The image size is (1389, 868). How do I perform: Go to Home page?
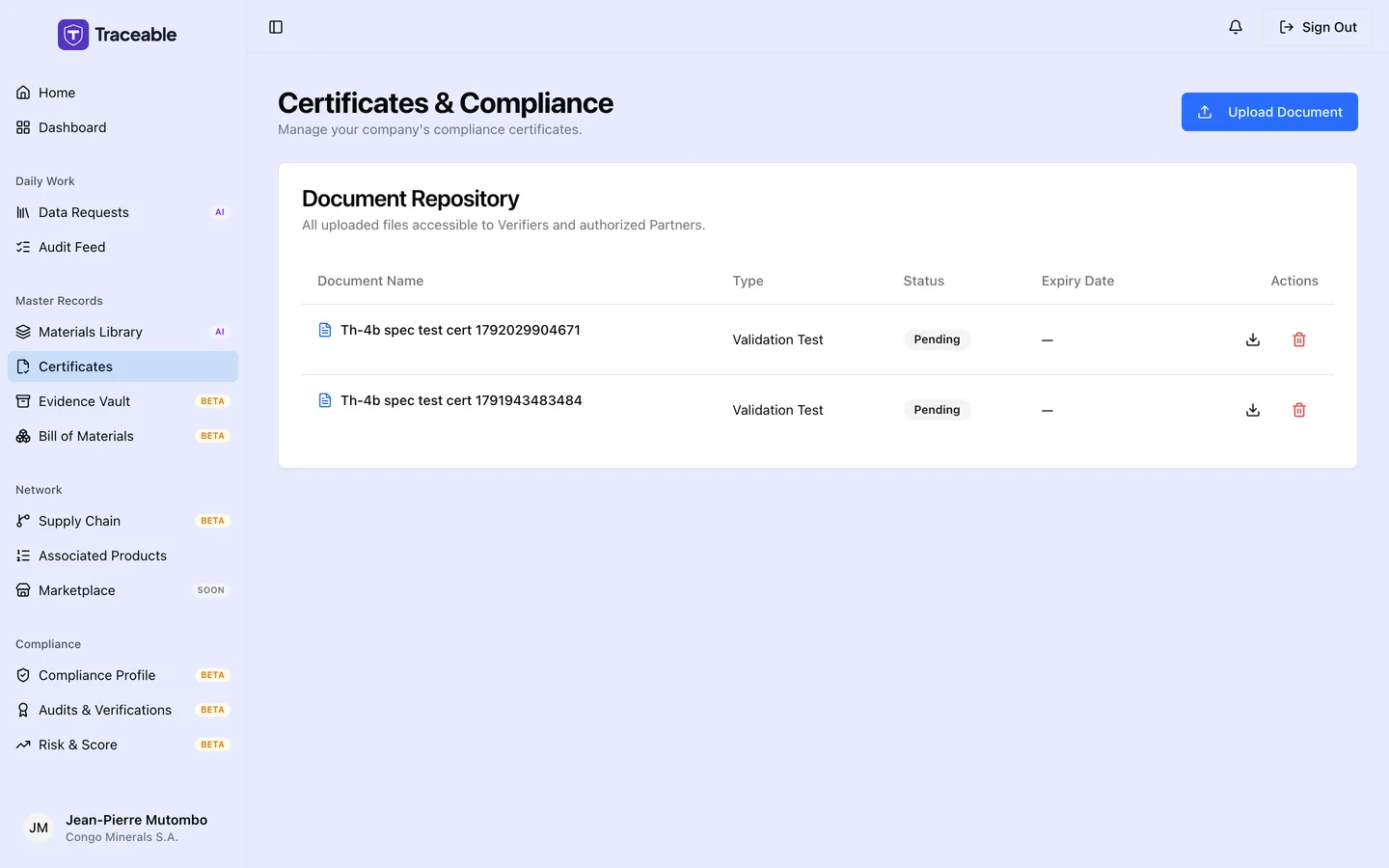(x=123, y=93)
